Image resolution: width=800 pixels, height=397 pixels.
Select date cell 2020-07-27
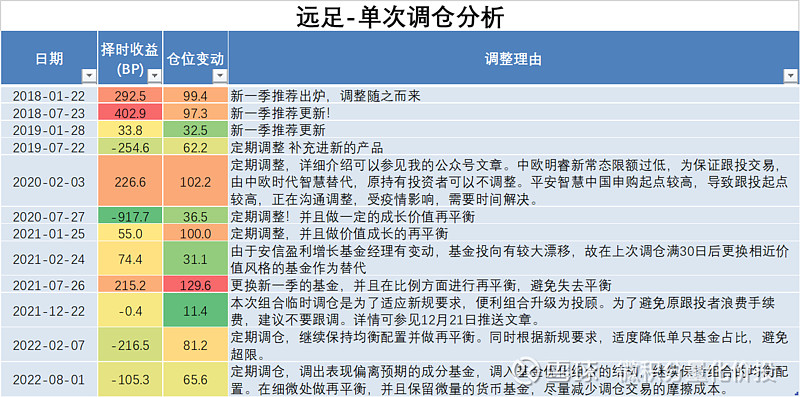click(x=49, y=216)
